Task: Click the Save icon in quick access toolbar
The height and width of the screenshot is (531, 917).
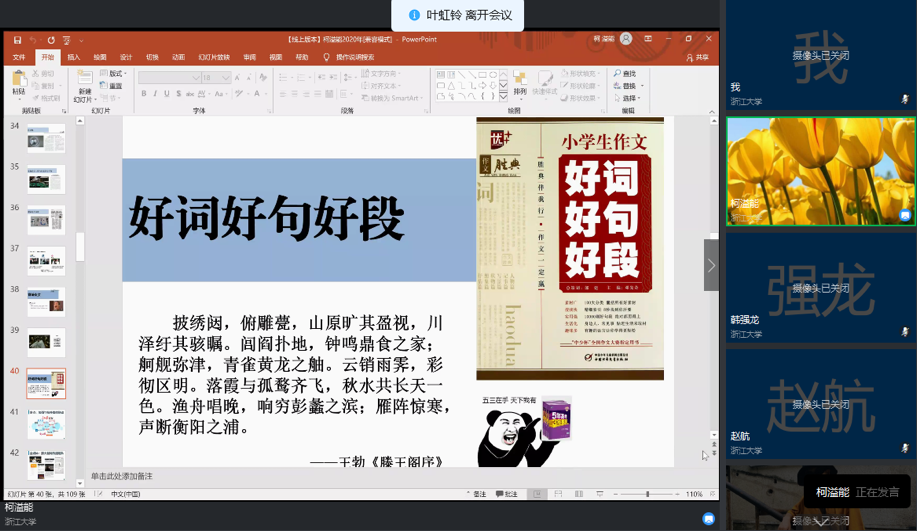Action: tap(17, 40)
